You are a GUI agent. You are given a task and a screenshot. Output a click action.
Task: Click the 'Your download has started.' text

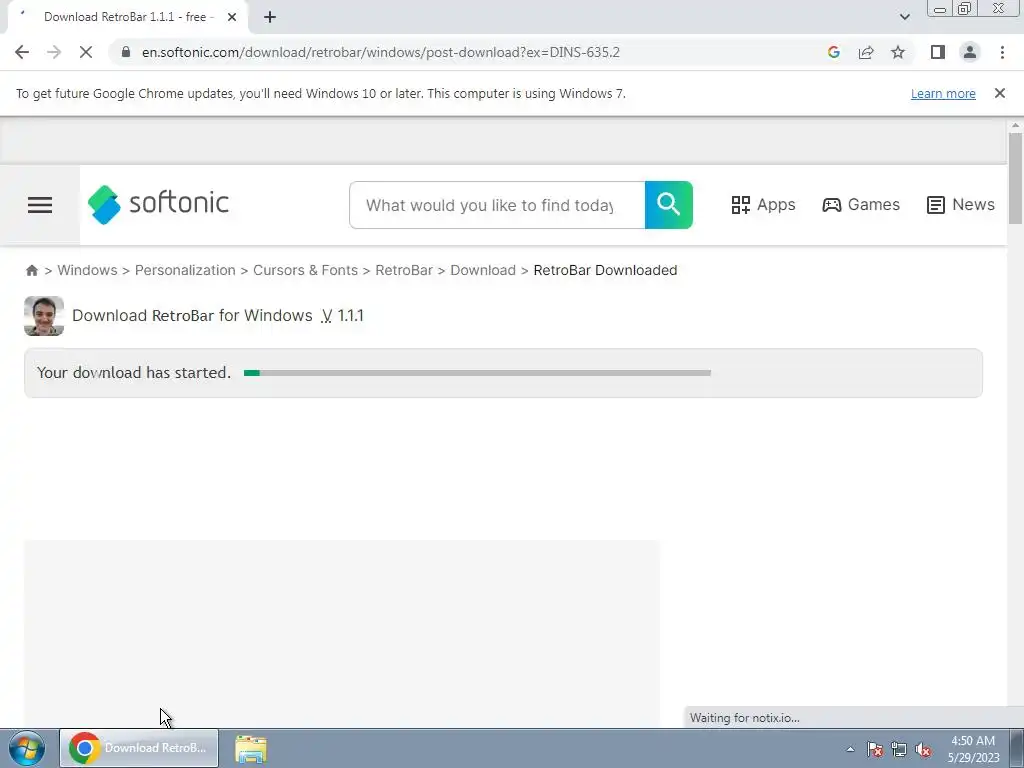pyautogui.click(x=134, y=373)
